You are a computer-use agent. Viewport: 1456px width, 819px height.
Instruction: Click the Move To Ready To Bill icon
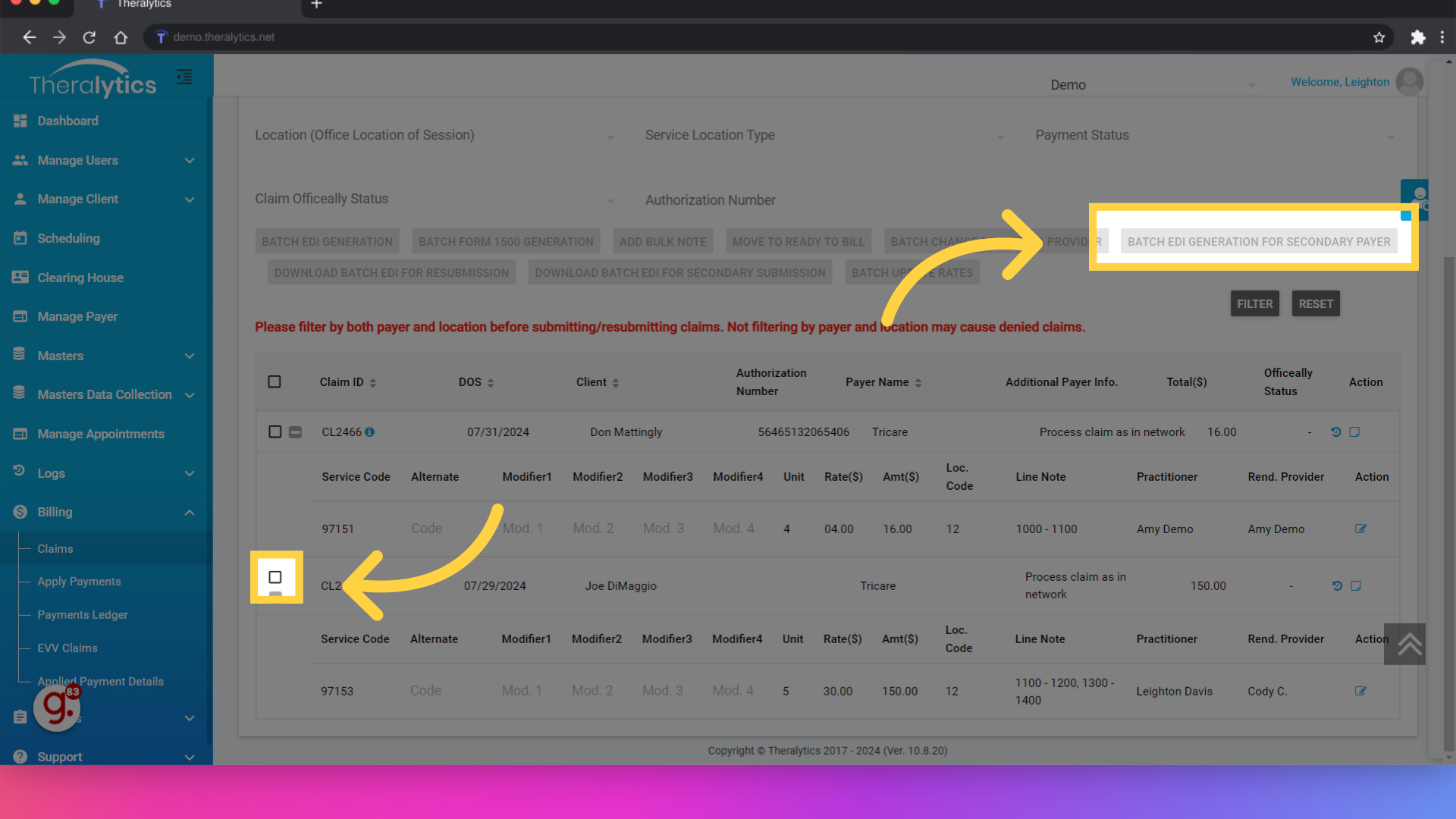pos(799,241)
